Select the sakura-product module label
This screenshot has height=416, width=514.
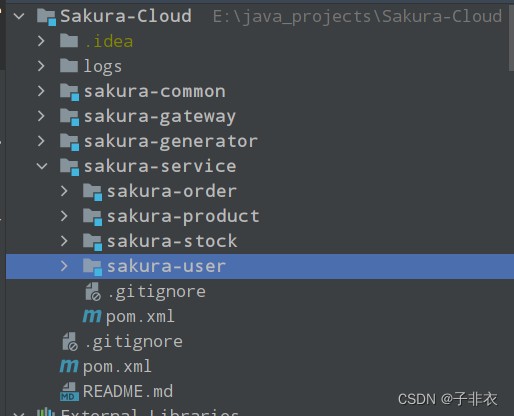click(x=183, y=217)
